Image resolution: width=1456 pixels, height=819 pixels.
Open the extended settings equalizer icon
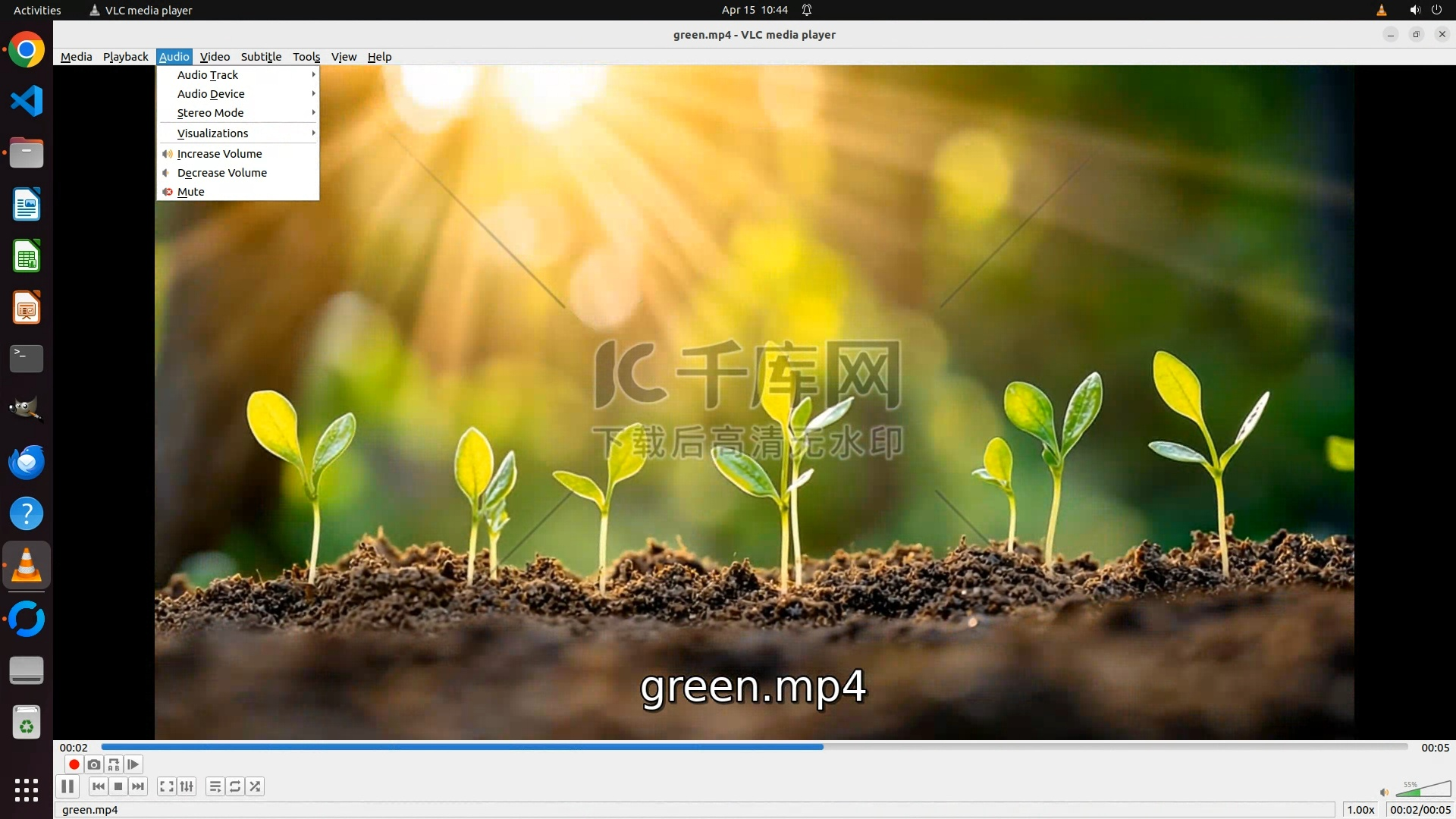coord(187,786)
